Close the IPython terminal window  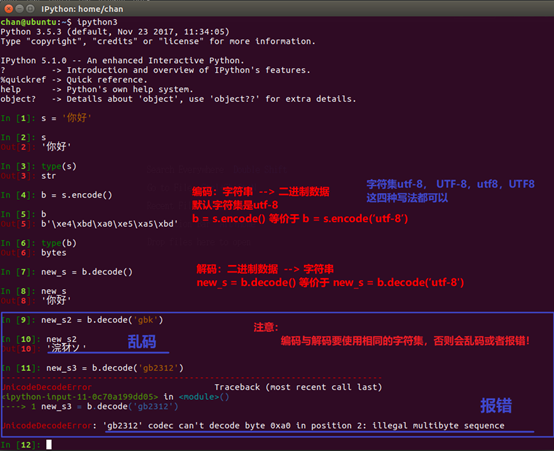tap(9, 9)
